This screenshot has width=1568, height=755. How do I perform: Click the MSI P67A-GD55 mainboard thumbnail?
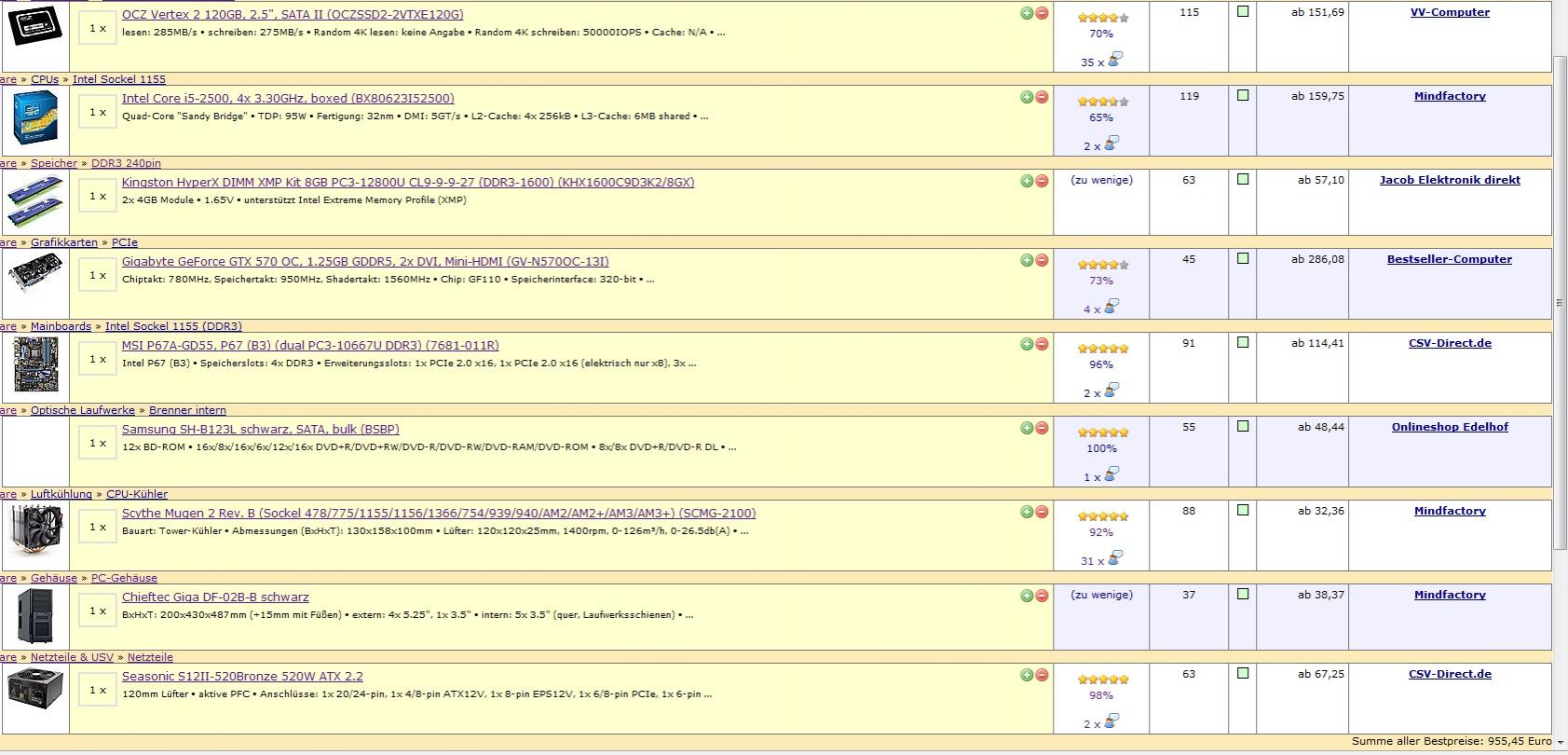pos(35,364)
